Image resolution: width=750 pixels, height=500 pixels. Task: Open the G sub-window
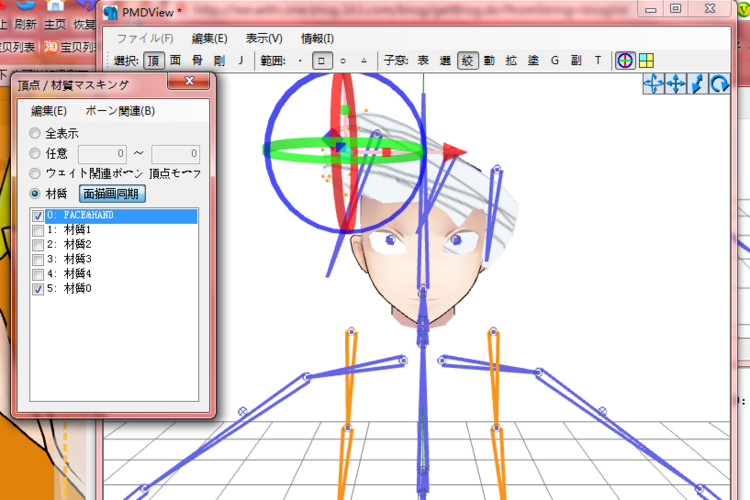click(x=555, y=60)
